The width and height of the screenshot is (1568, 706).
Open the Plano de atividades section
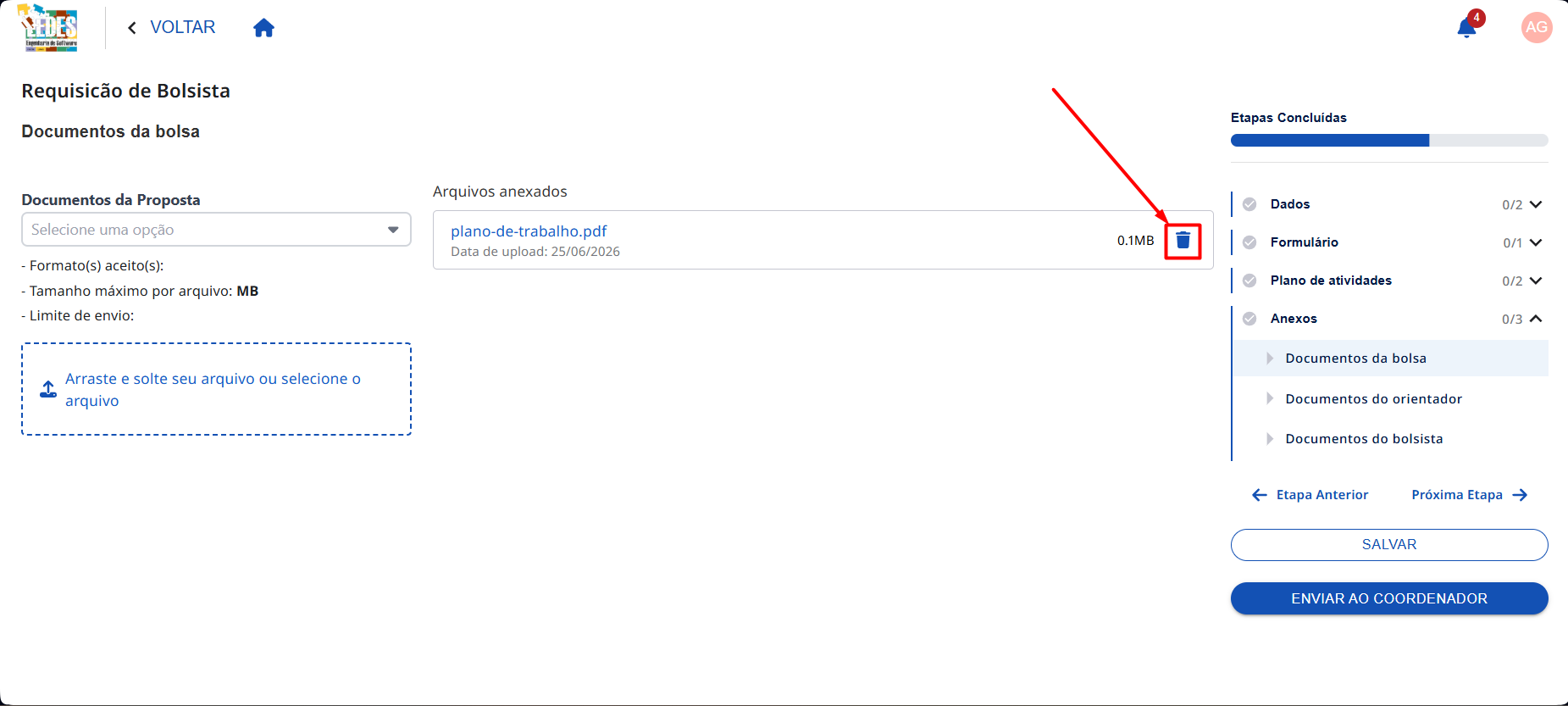pyautogui.click(x=1331, y=281)
